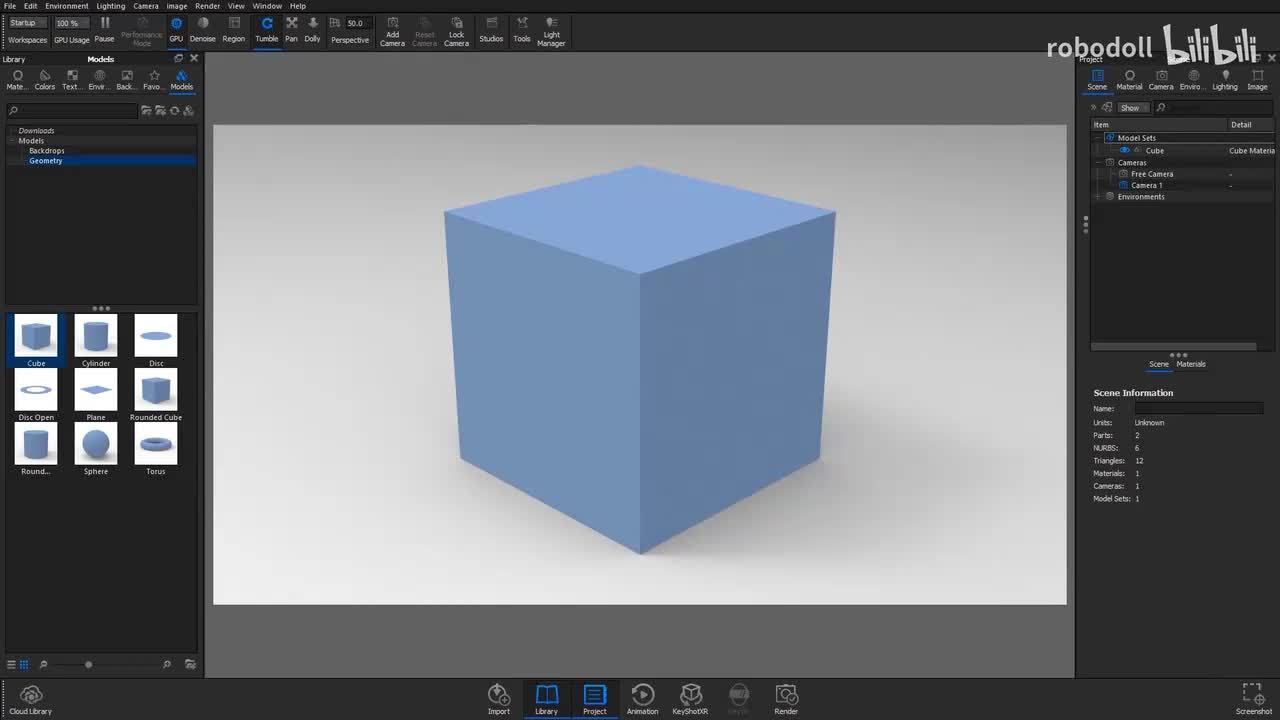This screenshot has height=720, width=1280.
Task: Collapse the Cameras tree node
Action: tap(1098, 163)
